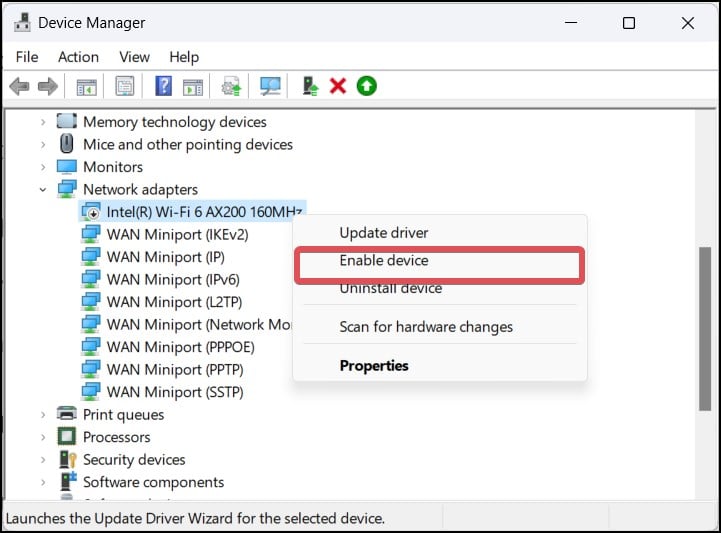Click the Forward arrow toolbar icon
This screenshot has width=721, height=533.
pos(48,86)
